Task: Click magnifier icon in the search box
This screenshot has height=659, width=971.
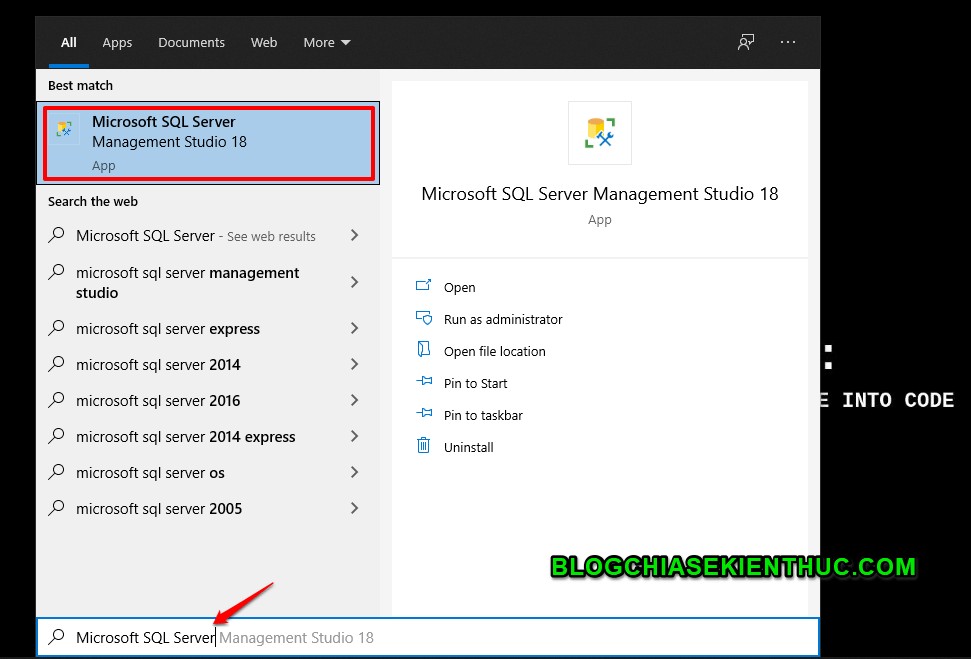Action: pos(56,636)
